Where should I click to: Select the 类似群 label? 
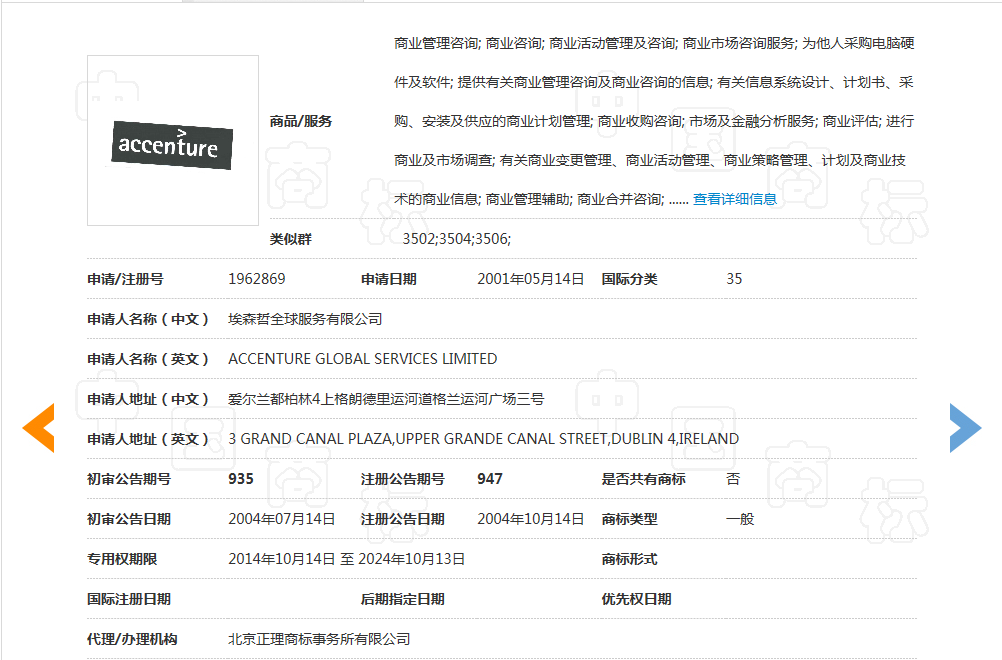pyautogui.click(x=291, y=239)
